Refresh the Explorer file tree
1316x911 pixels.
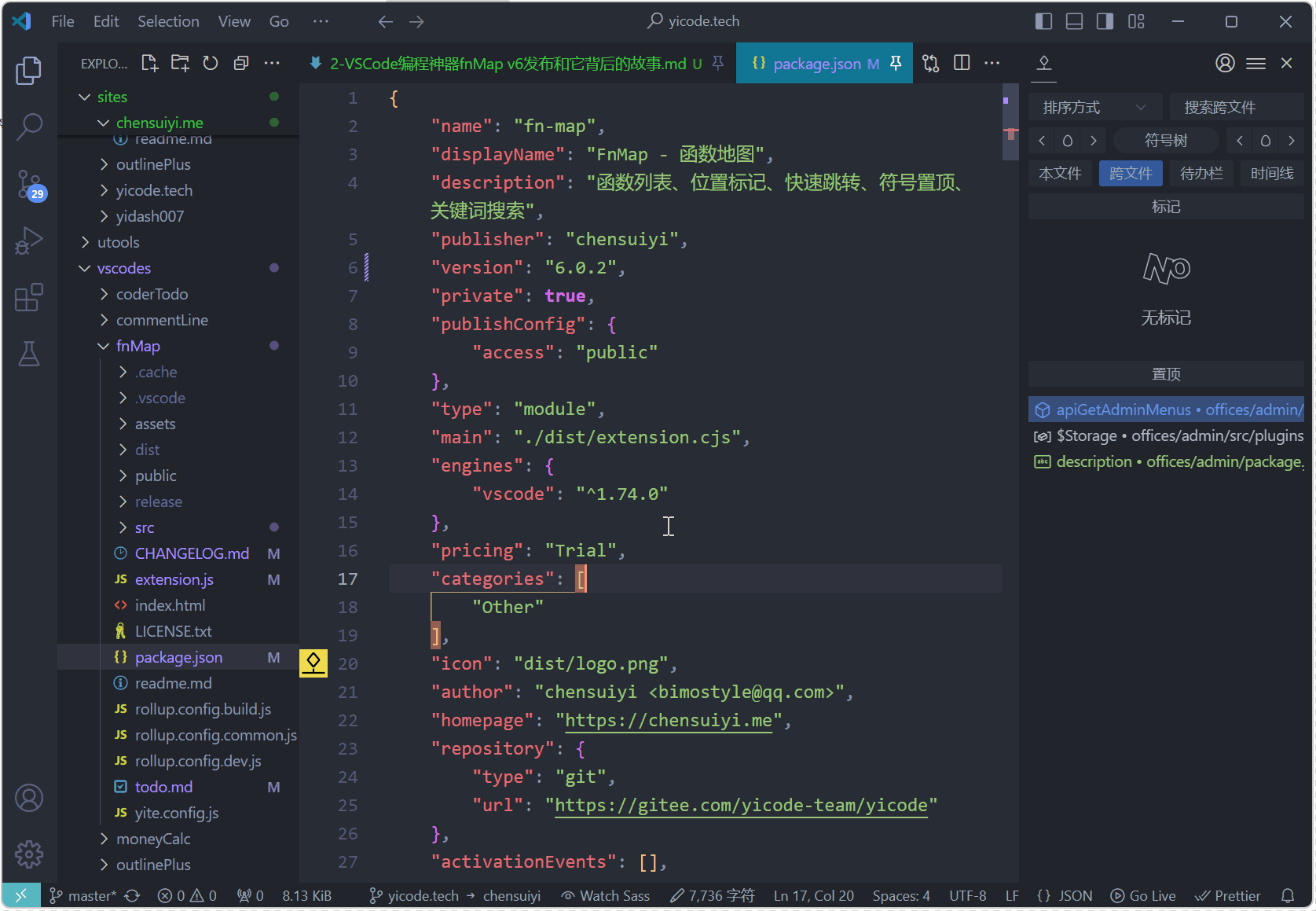pos(211,63)
